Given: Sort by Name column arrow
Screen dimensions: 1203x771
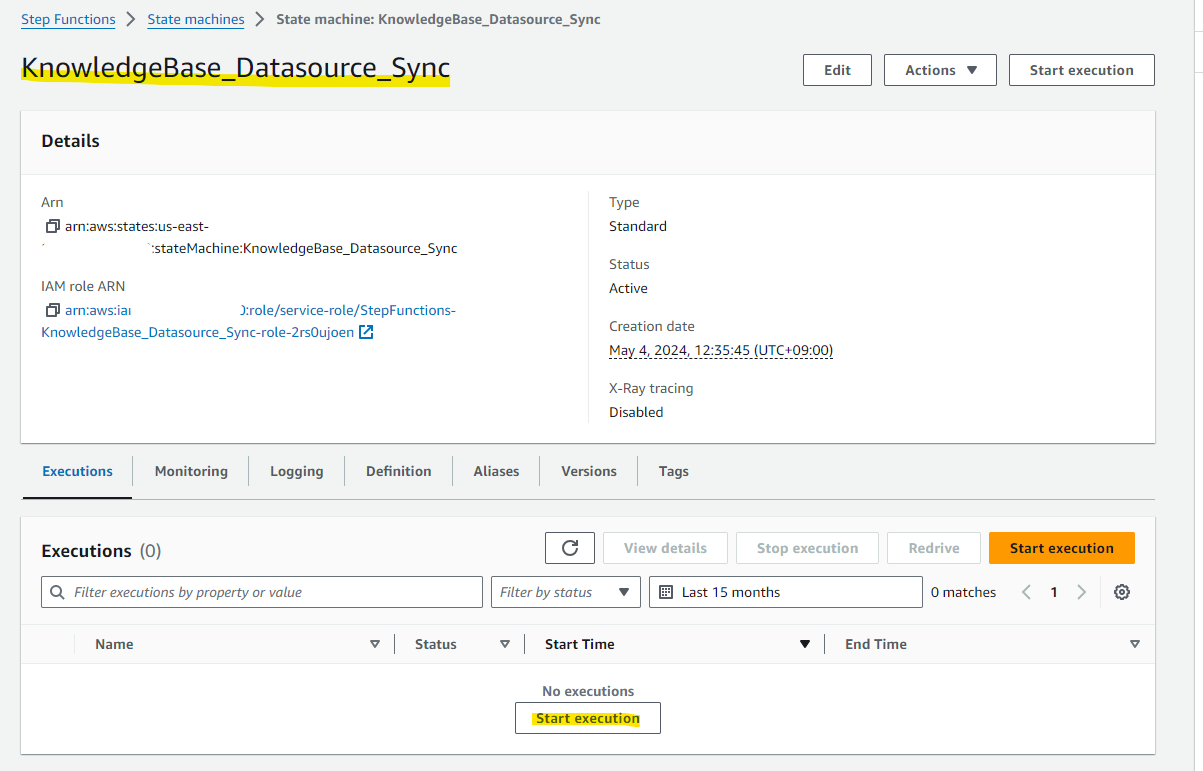Looking at the screenshot, I should tap(375, 644).
